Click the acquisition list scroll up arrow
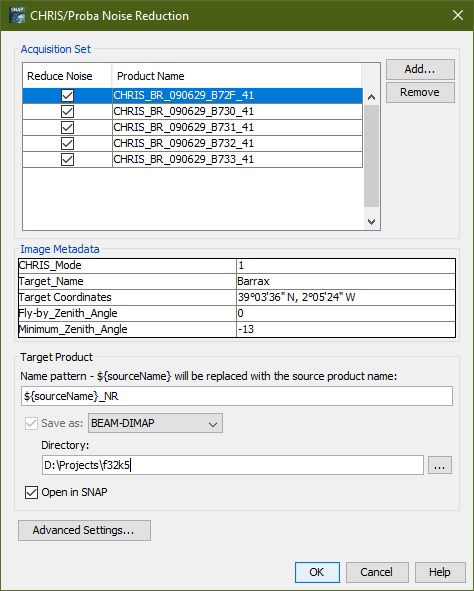 [372, 97]
